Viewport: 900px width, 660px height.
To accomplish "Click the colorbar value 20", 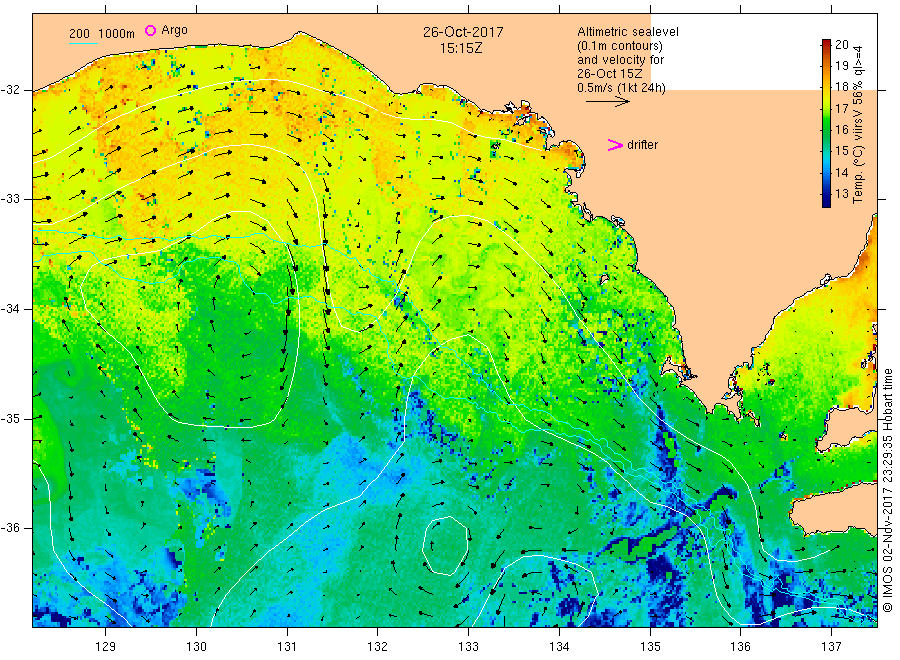I will (x=841, y=45).
